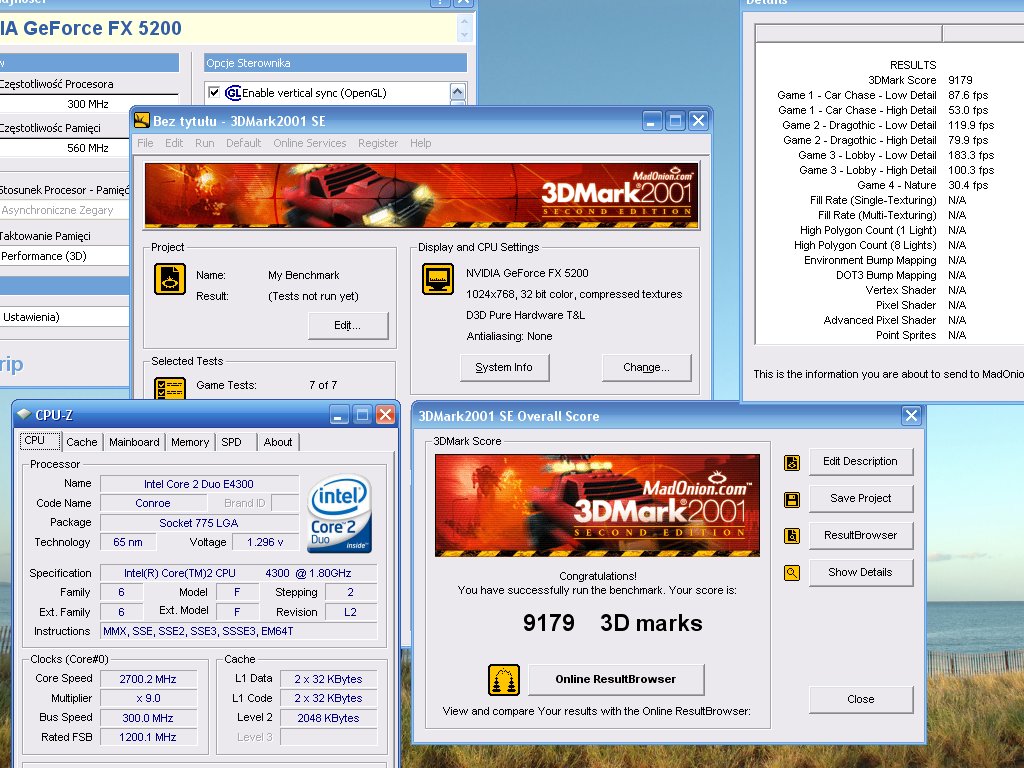Click the Opcje Sterownika header
Viewport: 1024px width, 768px height.
coord(336,63)
